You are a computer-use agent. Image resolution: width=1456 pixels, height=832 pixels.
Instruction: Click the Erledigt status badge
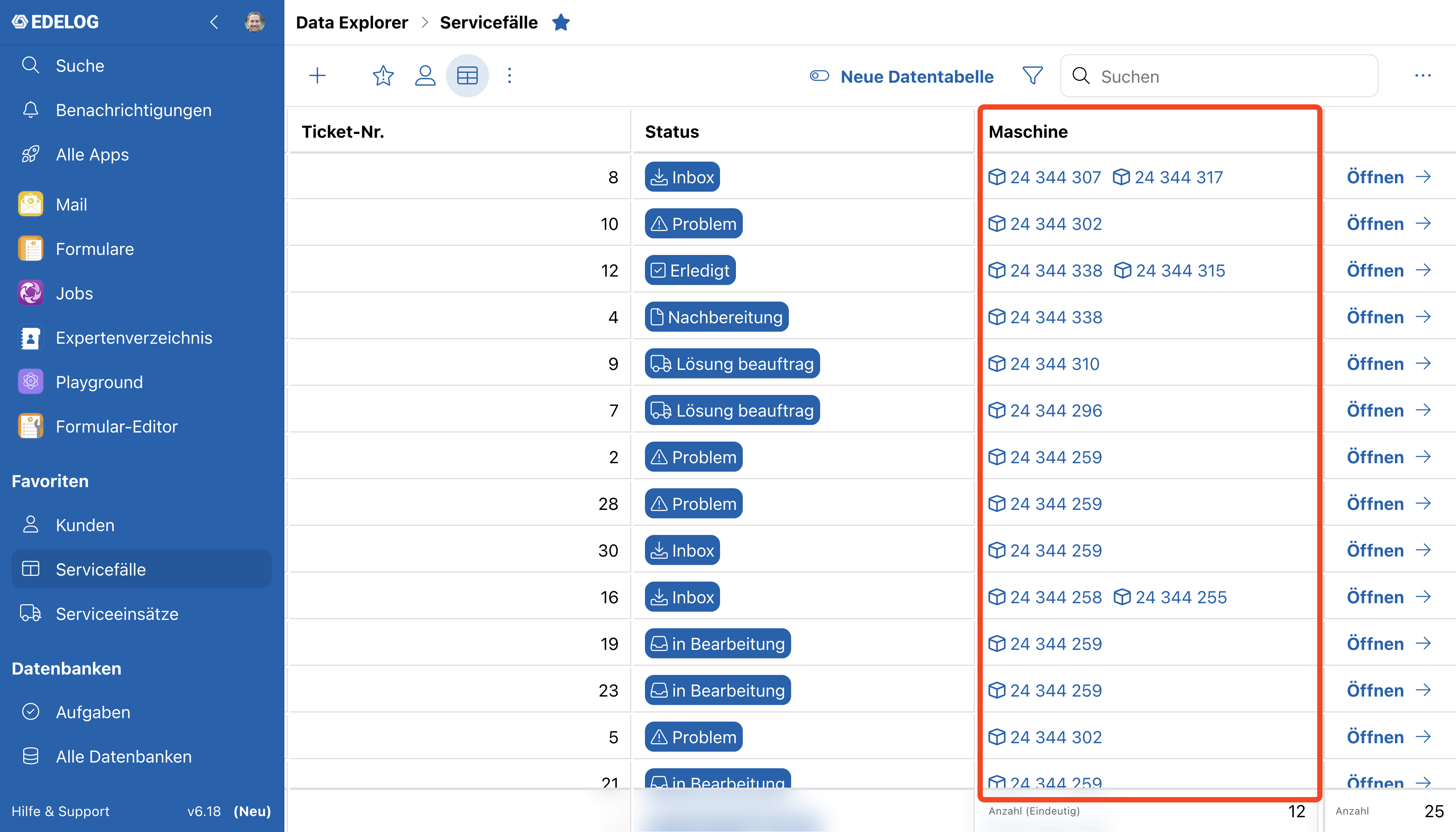pyautogui.click(x=690, y=270)
